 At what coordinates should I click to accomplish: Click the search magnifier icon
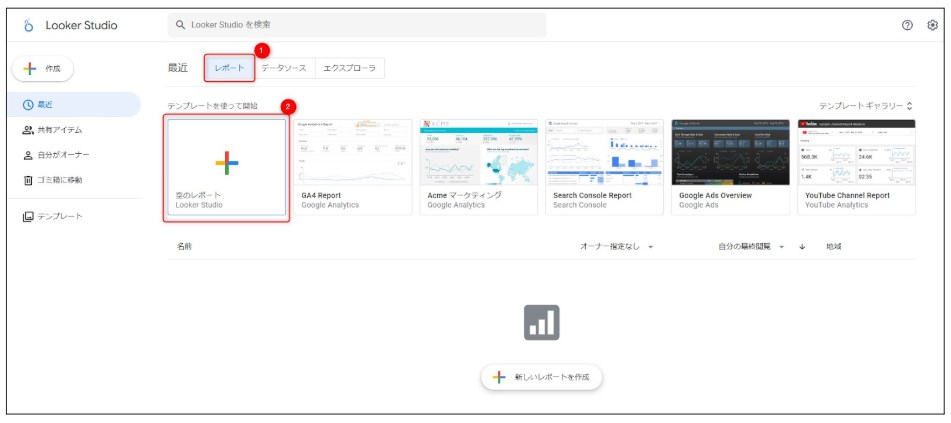pyautogui.click(x=180, y=25)
